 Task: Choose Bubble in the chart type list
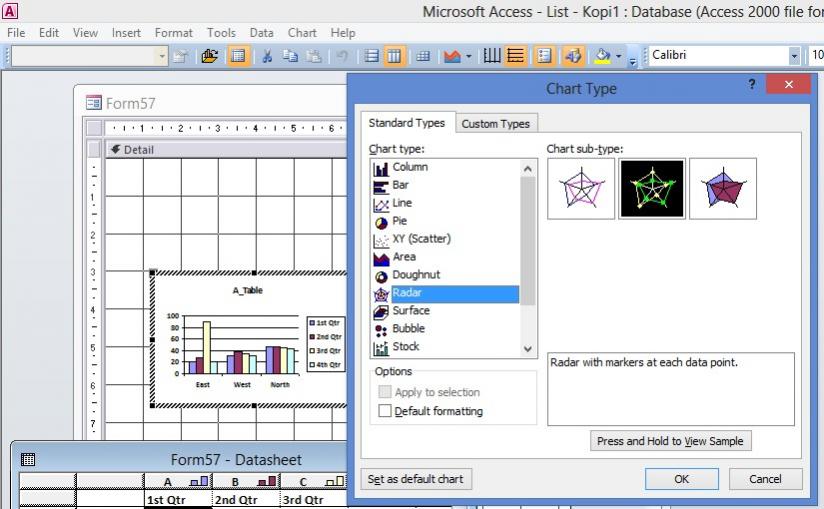(446, 328)
